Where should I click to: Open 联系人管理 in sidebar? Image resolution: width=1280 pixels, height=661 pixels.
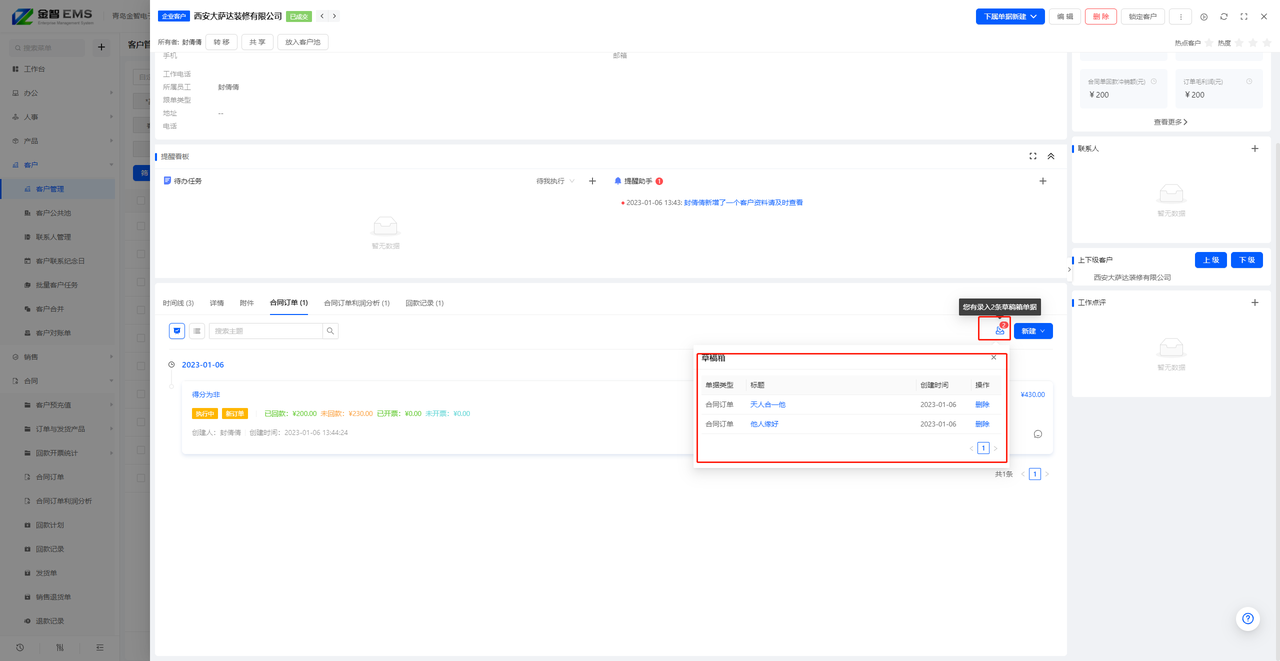point(60,237)
